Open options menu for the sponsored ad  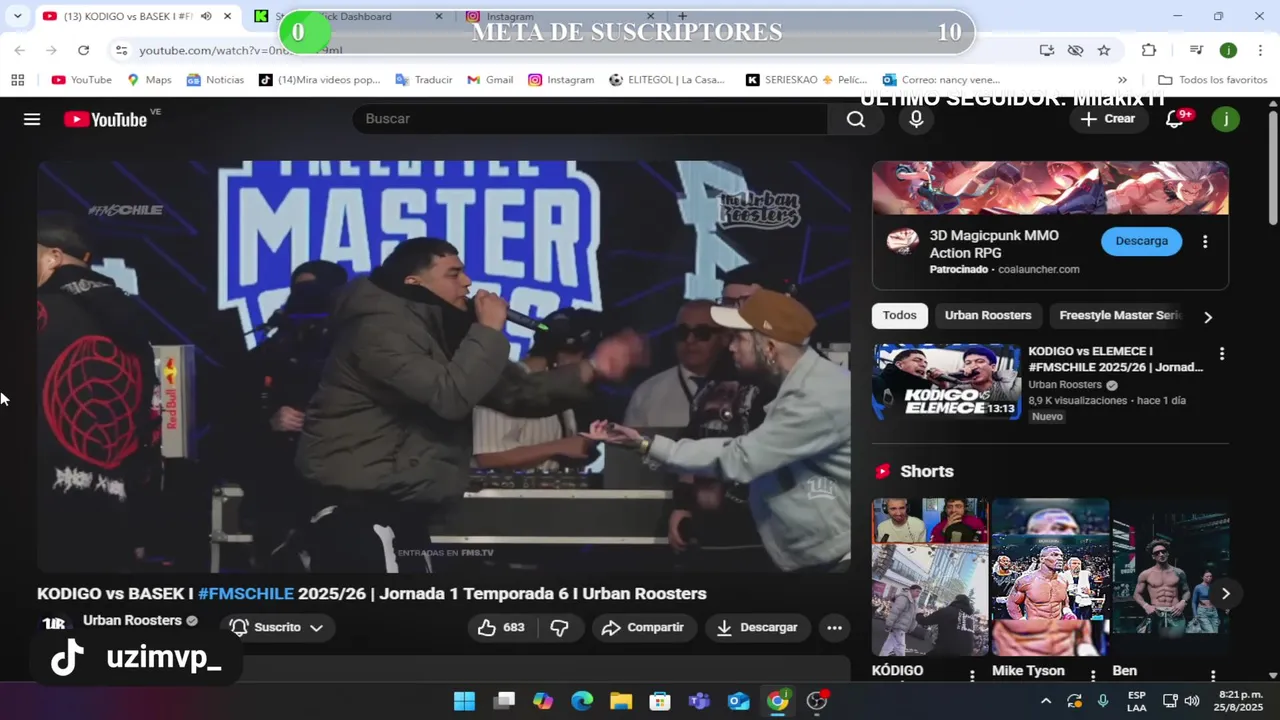click(x=1205, y=241)
